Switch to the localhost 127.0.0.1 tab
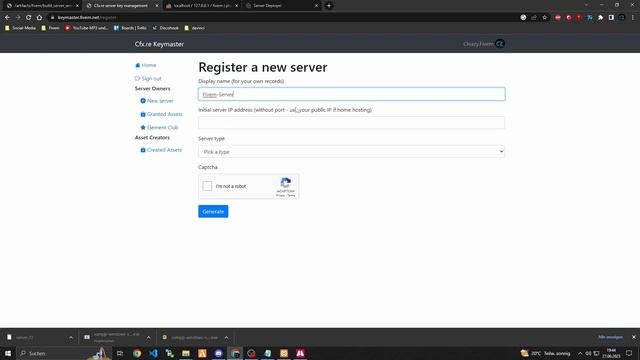Image resolution: width=640 pixels, height=360 pixels. (202, 6)
